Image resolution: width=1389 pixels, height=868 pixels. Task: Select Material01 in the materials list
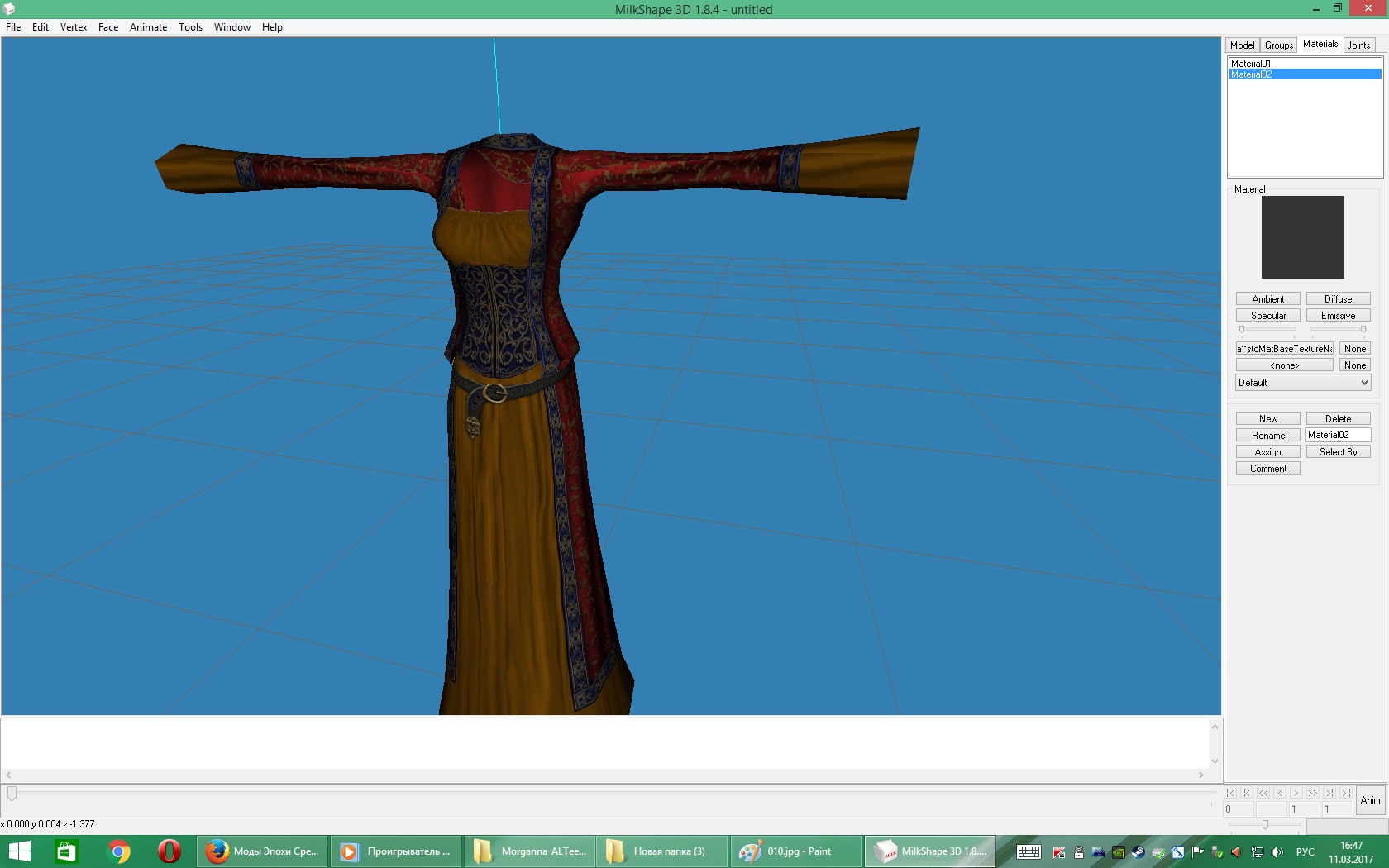pos(1305,64)
